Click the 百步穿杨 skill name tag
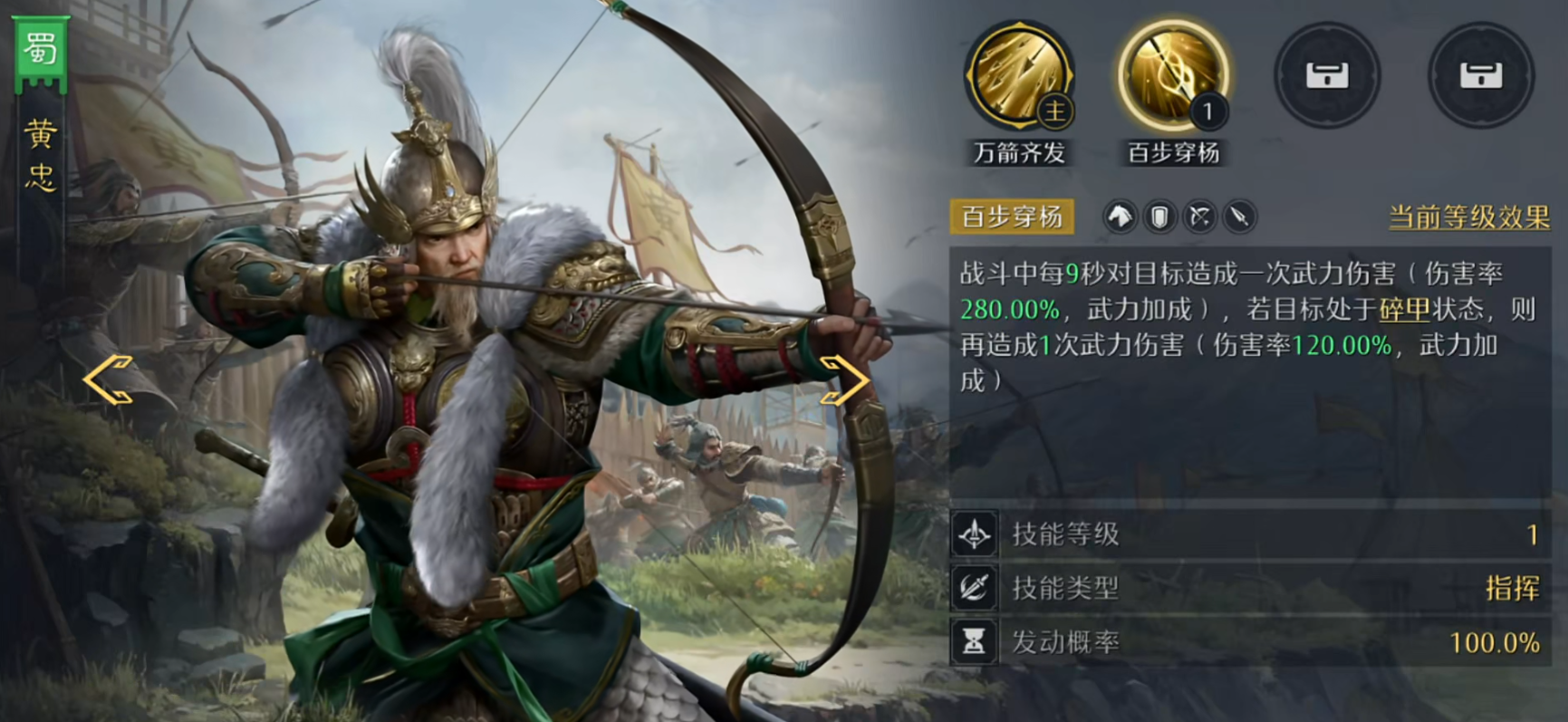Screen dimensions: 1568x722 [x=1012, y=217]
